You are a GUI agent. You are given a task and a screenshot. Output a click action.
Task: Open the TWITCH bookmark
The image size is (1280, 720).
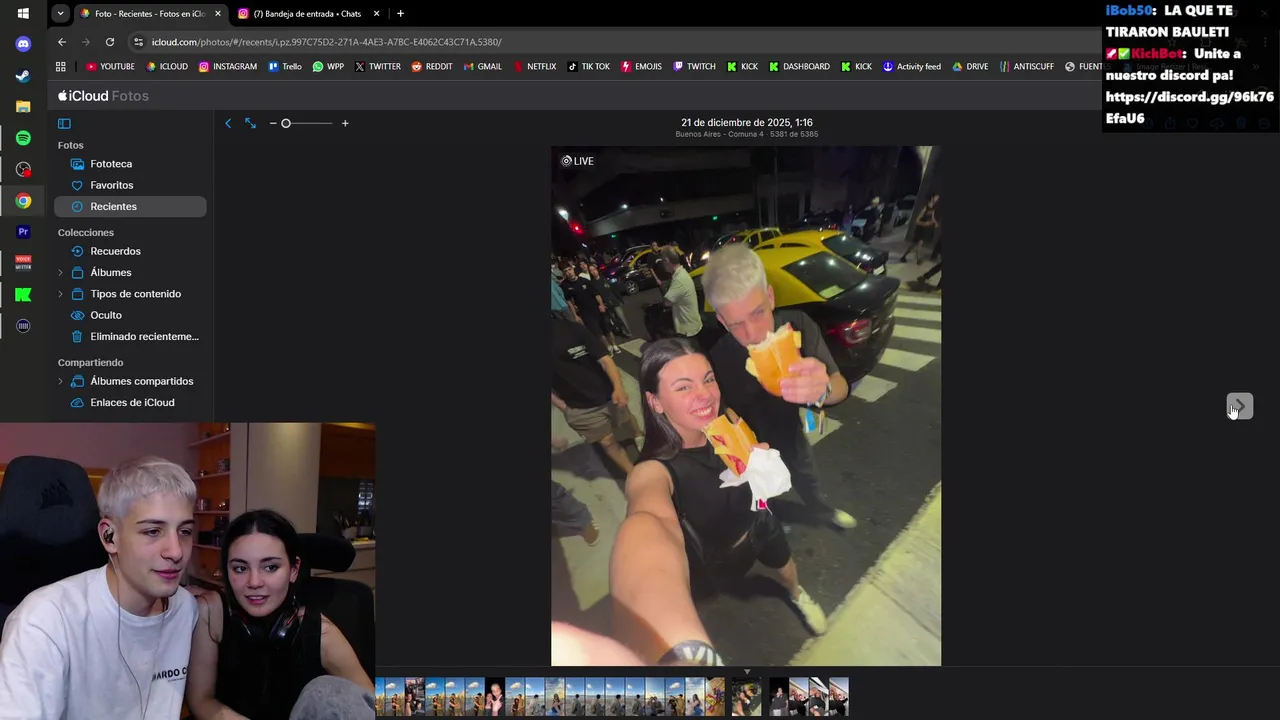click(694, 67)
